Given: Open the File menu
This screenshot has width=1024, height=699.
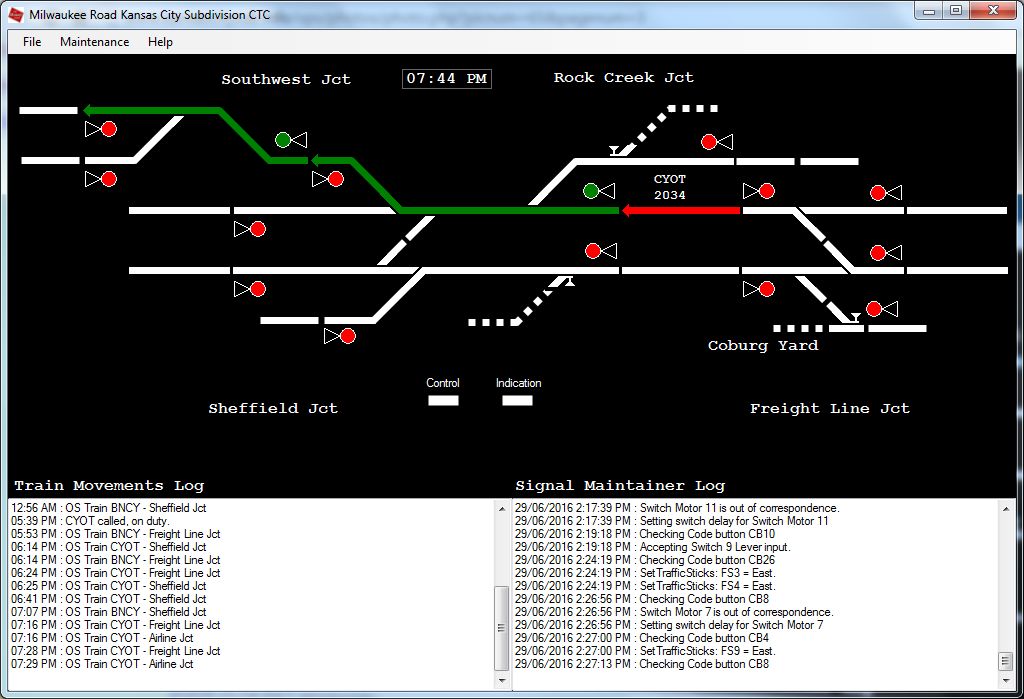Looking at the screenshot, I should pos(32,42).
